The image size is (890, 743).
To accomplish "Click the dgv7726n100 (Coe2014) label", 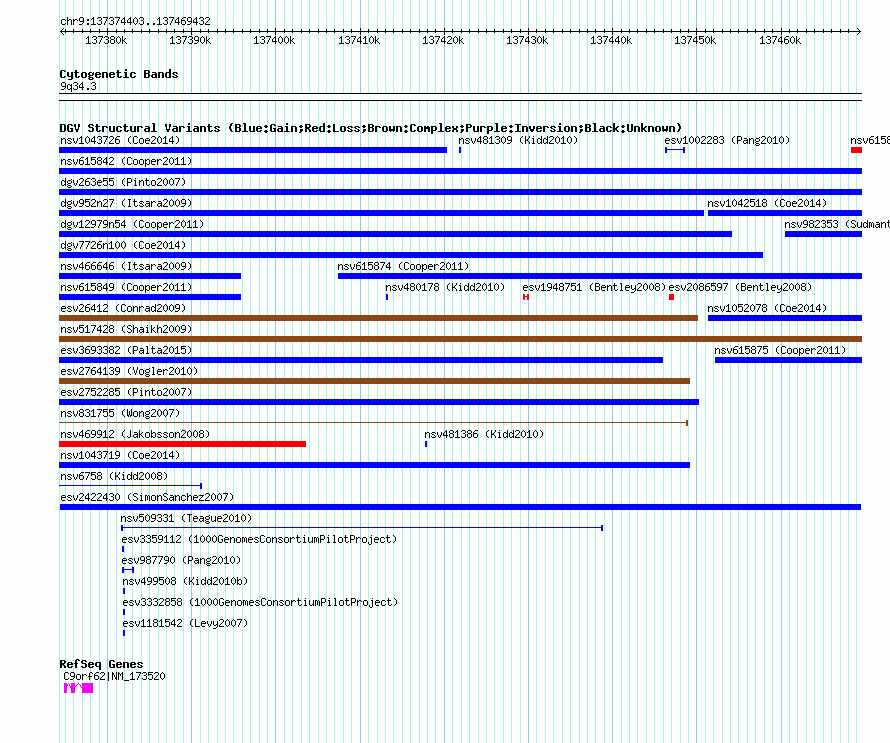I will tap(123, 245).
